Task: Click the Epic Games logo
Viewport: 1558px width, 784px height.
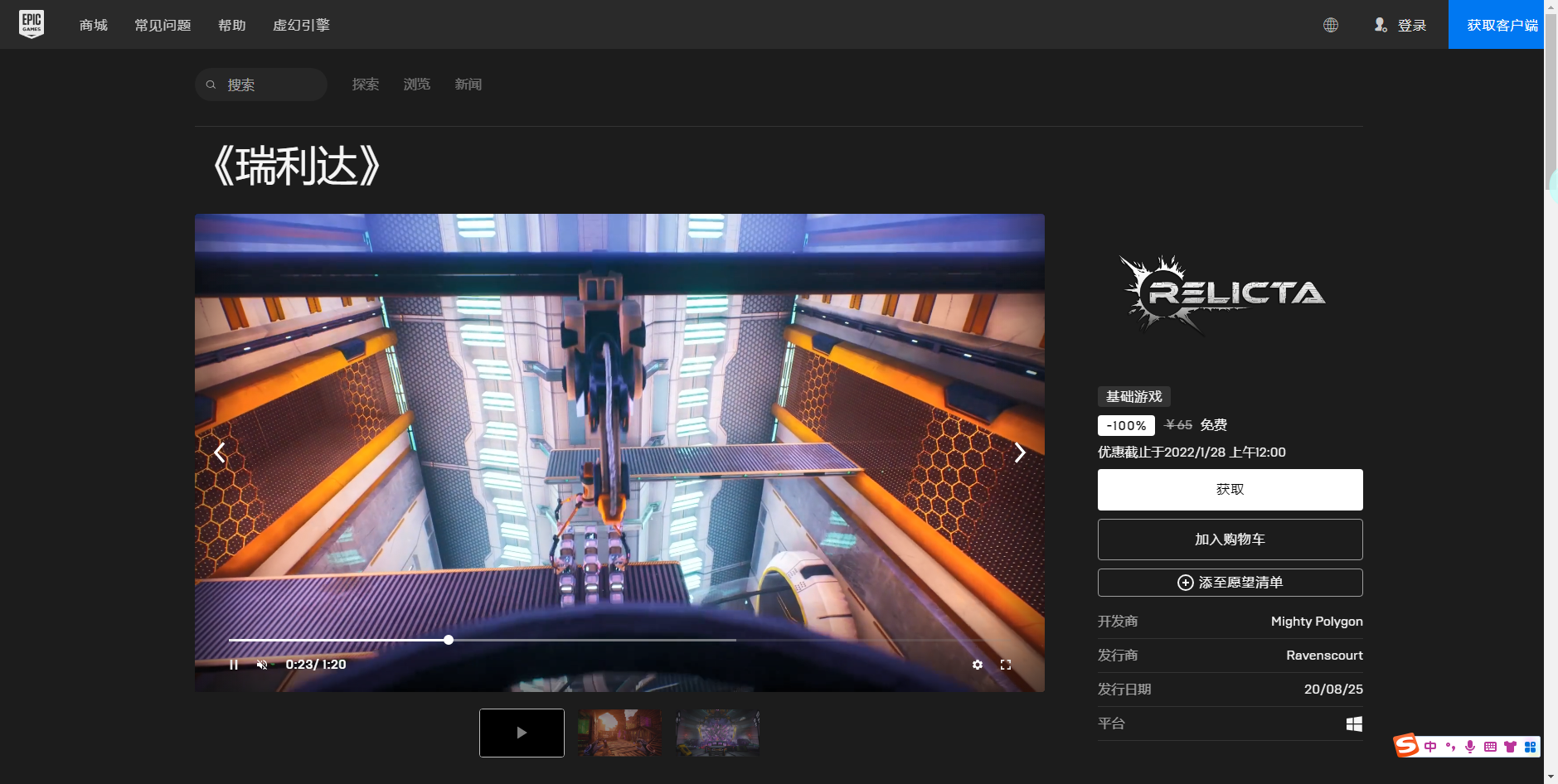Action: click(32, 23)
